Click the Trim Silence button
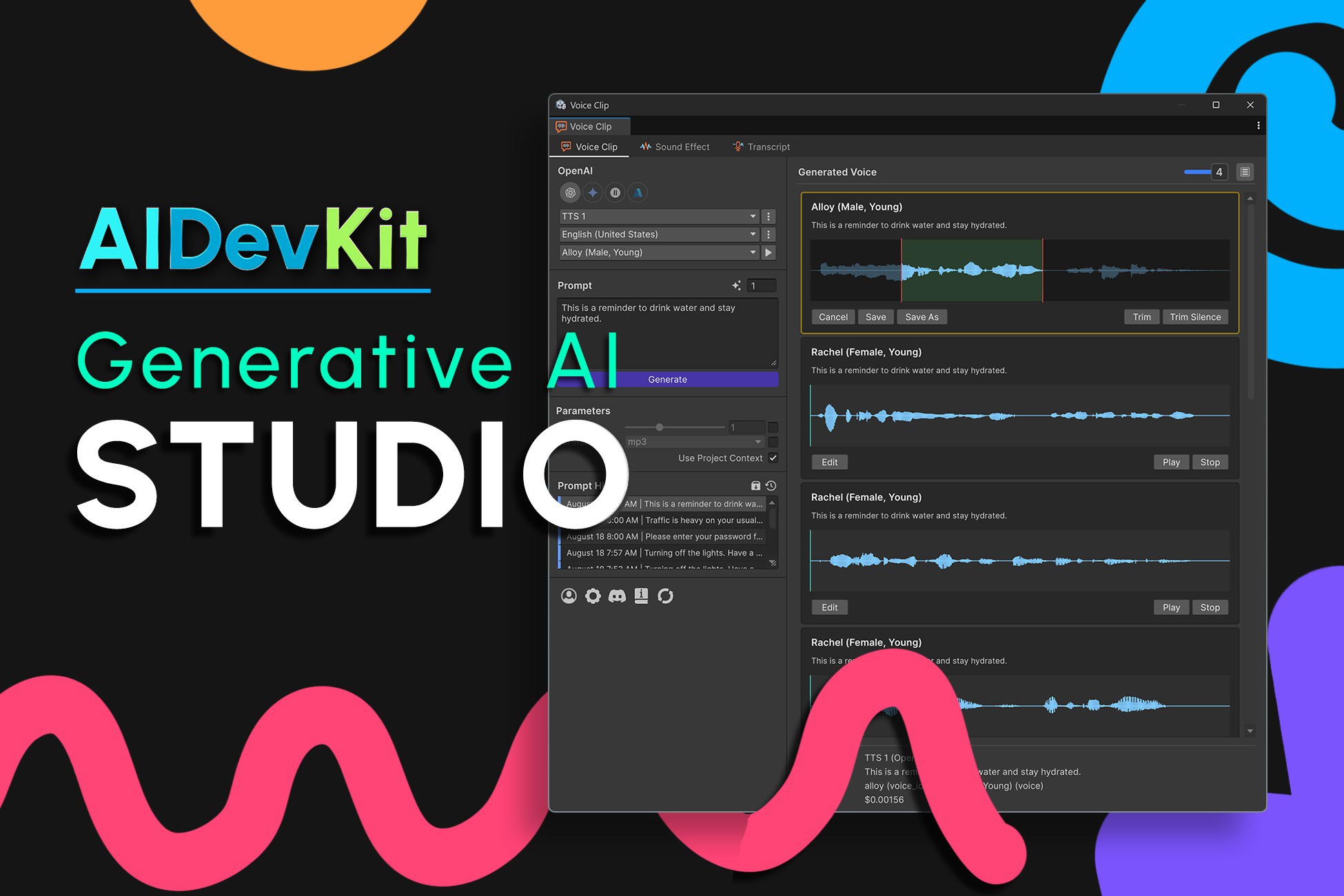This screenshot has width=1344, height=896. [1195, 317]
